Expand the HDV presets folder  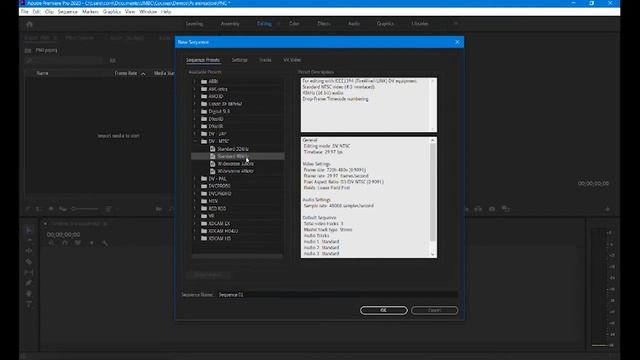[195, 201]
